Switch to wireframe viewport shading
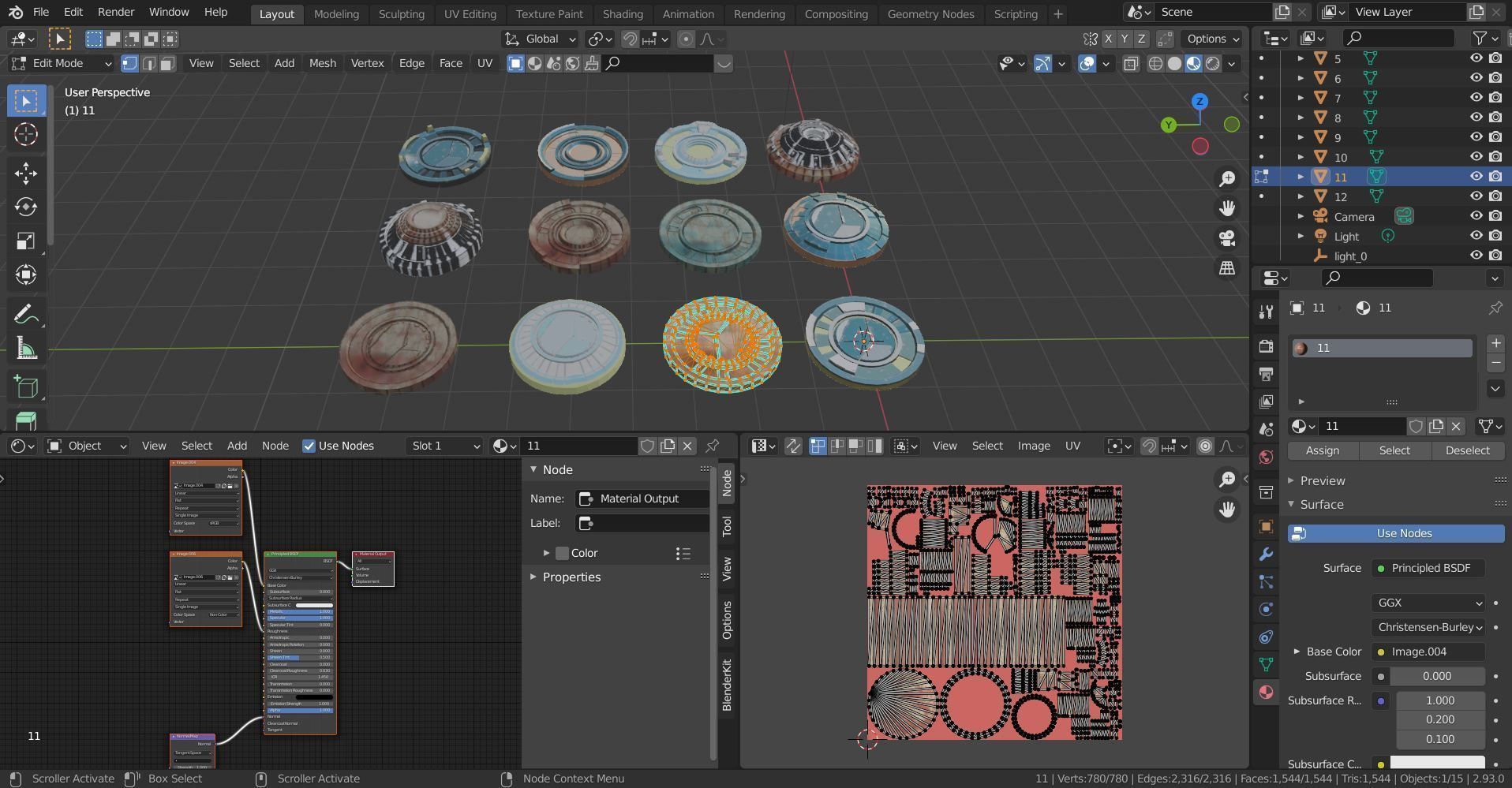 click(1155, 64)
